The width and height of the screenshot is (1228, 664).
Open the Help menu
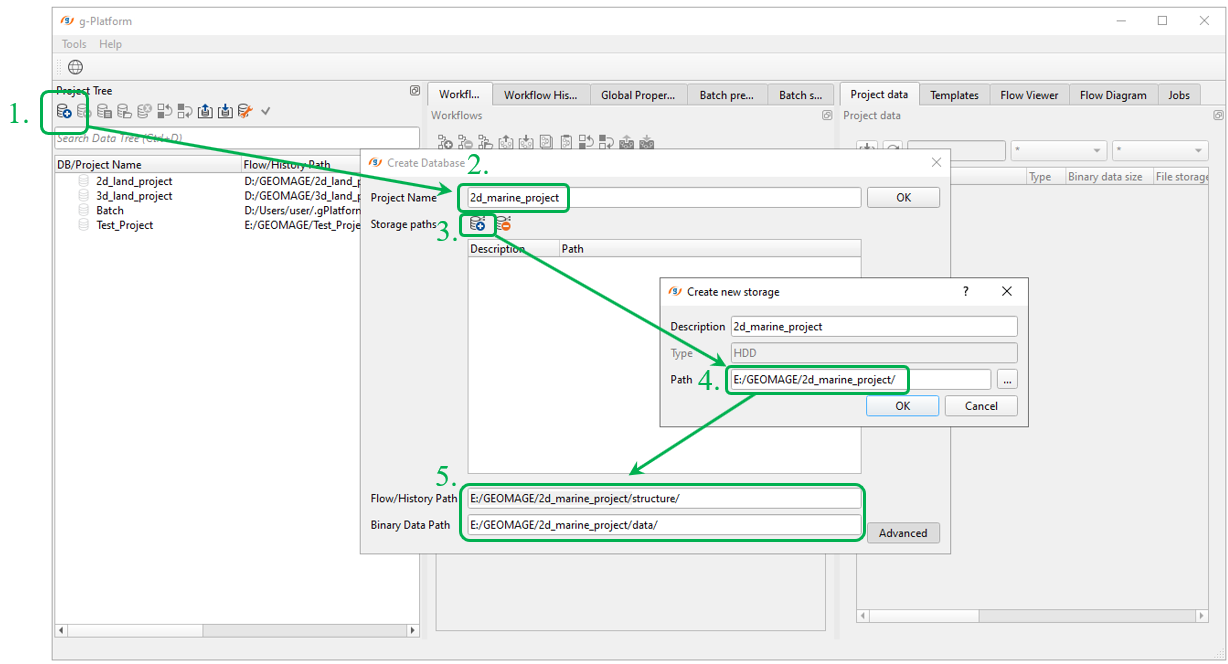(x=110, y=44)
